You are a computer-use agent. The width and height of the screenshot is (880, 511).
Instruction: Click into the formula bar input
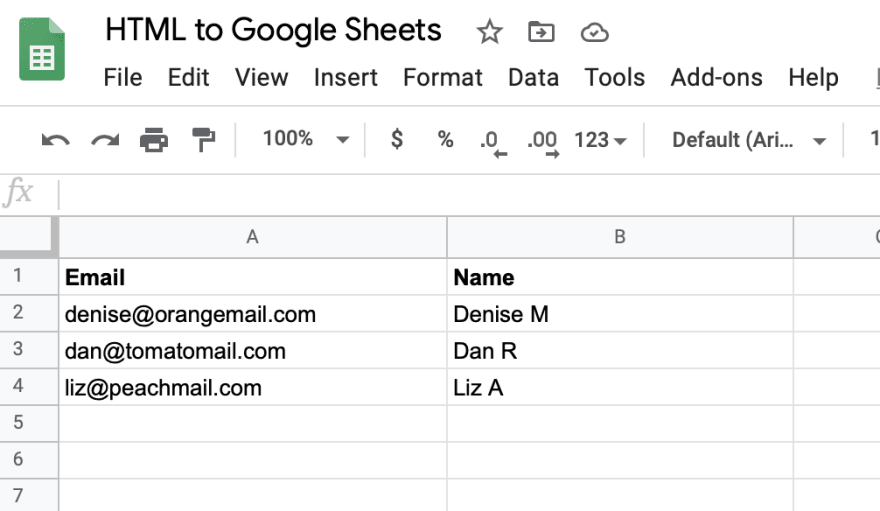coord(469,194)
